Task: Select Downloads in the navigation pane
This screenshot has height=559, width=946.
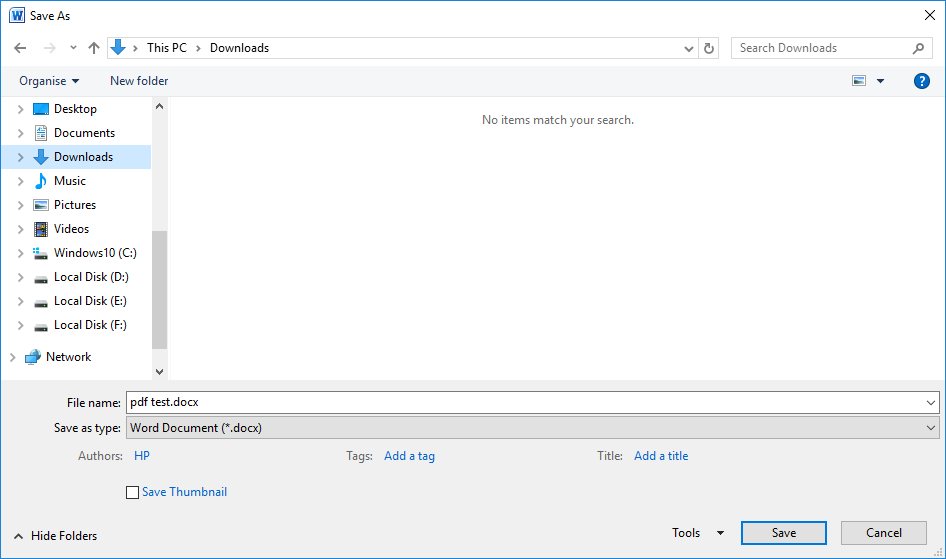Action: point(76,157)
